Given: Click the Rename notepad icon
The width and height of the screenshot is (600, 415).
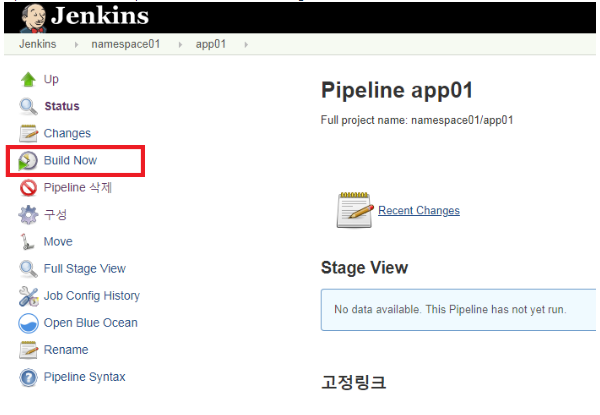Looking at the screenshot, I should (28, 350).
